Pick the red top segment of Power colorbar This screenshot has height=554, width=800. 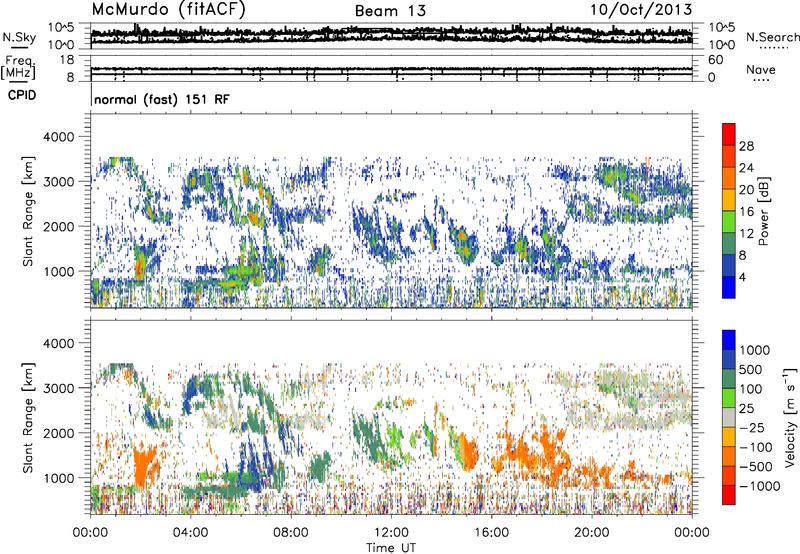pyautogui.click(x=729, y=134)
